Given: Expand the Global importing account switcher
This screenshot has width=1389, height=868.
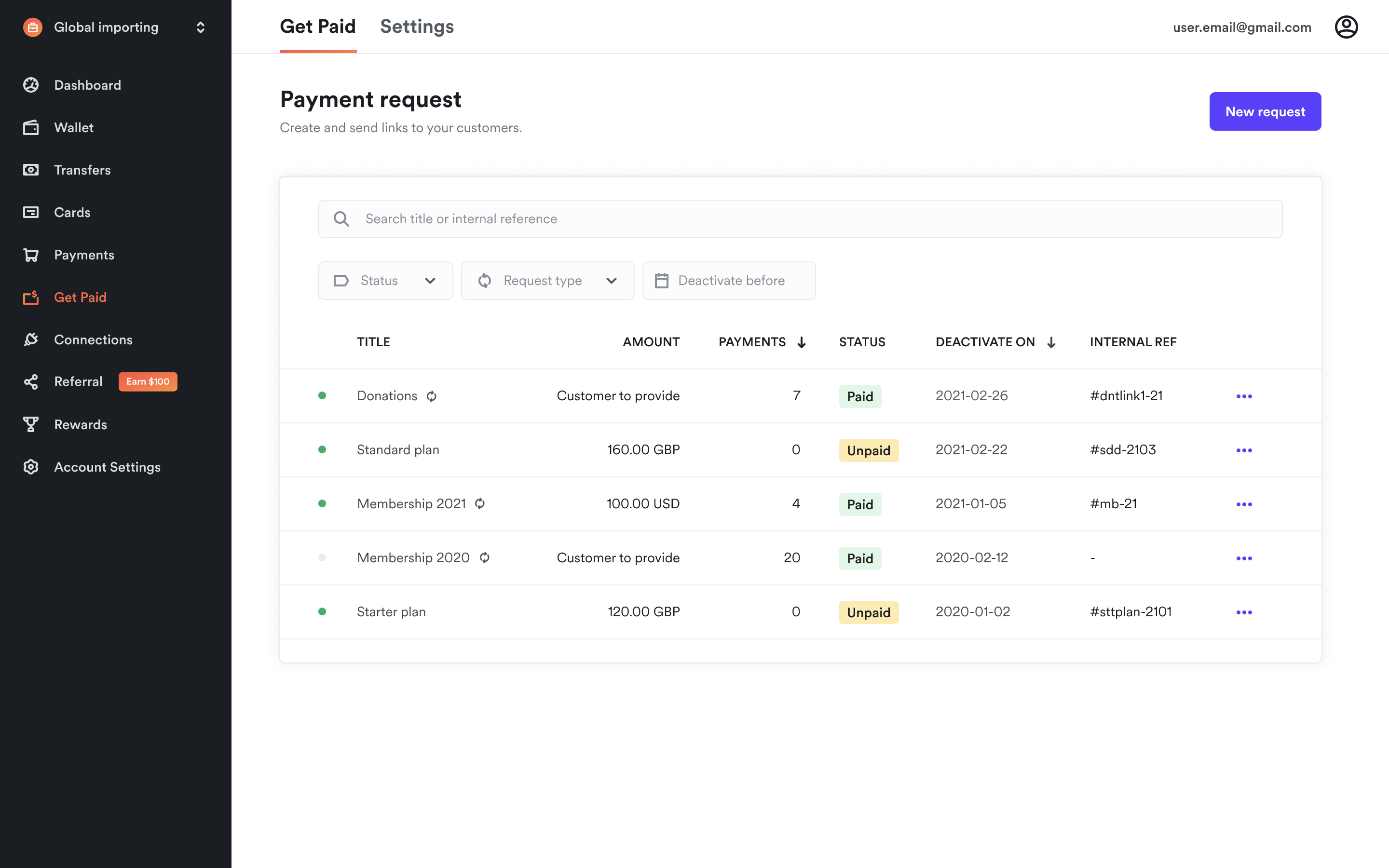Looking at the screenshot, I should pyautogui.click(x=200, y=27).
